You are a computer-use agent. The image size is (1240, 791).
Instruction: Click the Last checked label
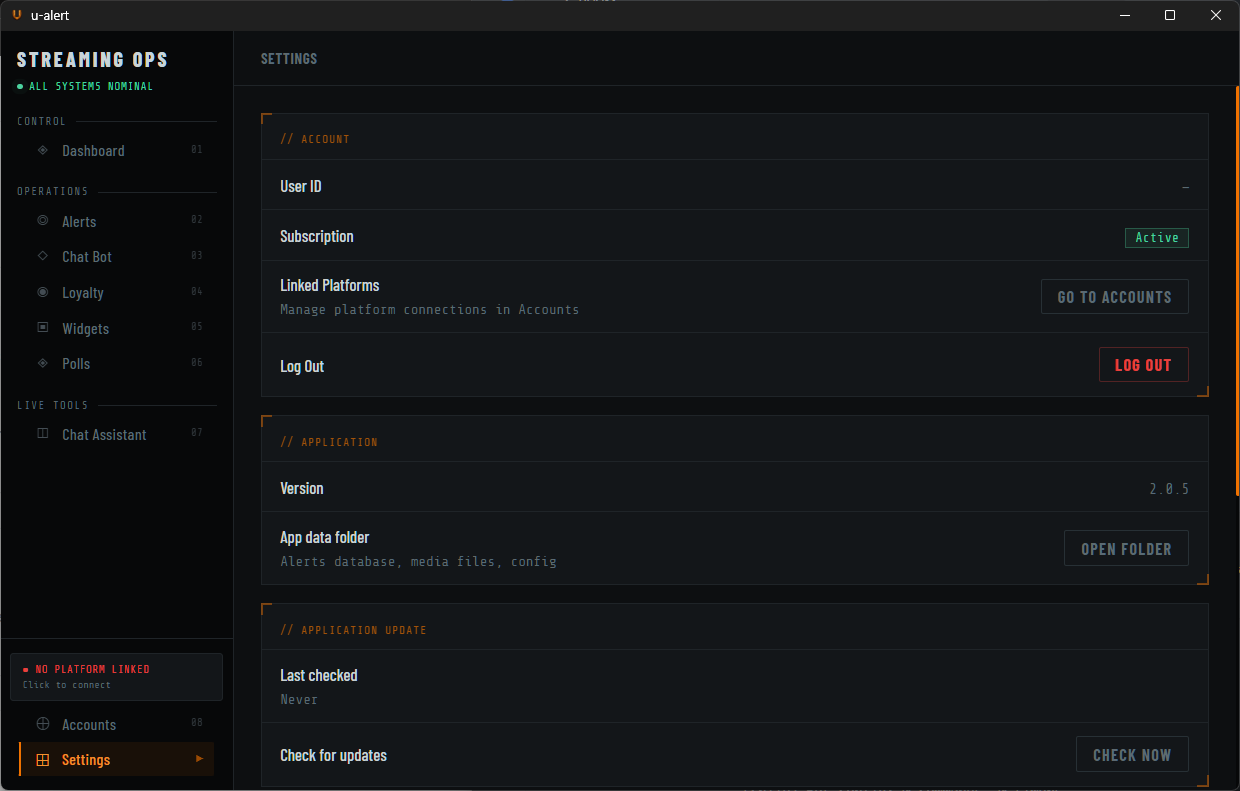pos(319,676)
